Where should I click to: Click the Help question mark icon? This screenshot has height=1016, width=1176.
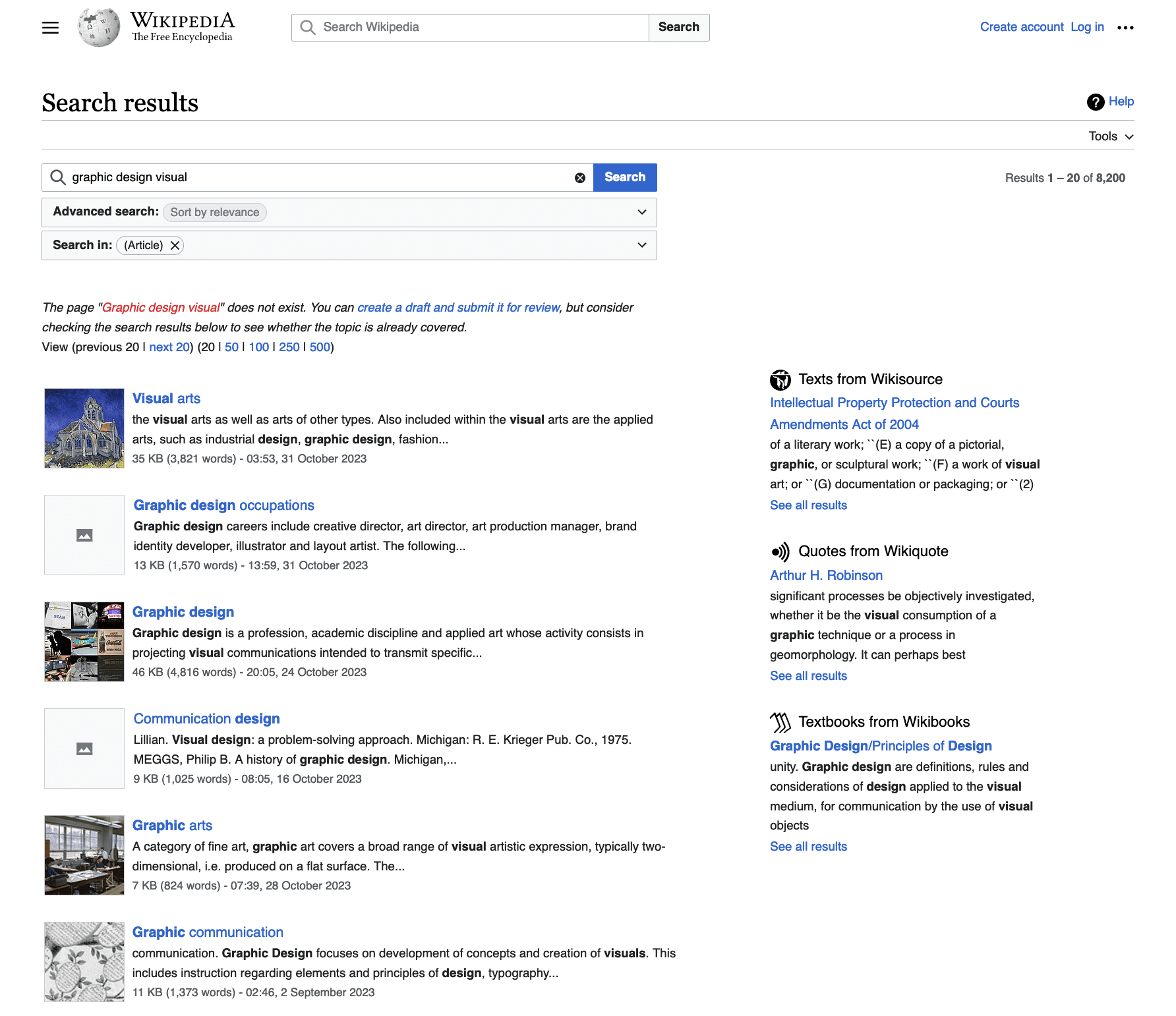[x=1096, y=102]
